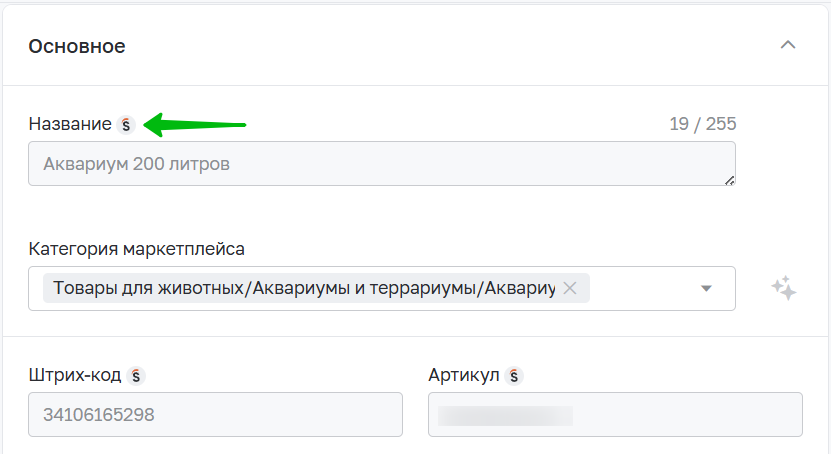Click the S icon beside Артикул
The width and height of the screenshot is (831, 454).
(x=514, y=376)
